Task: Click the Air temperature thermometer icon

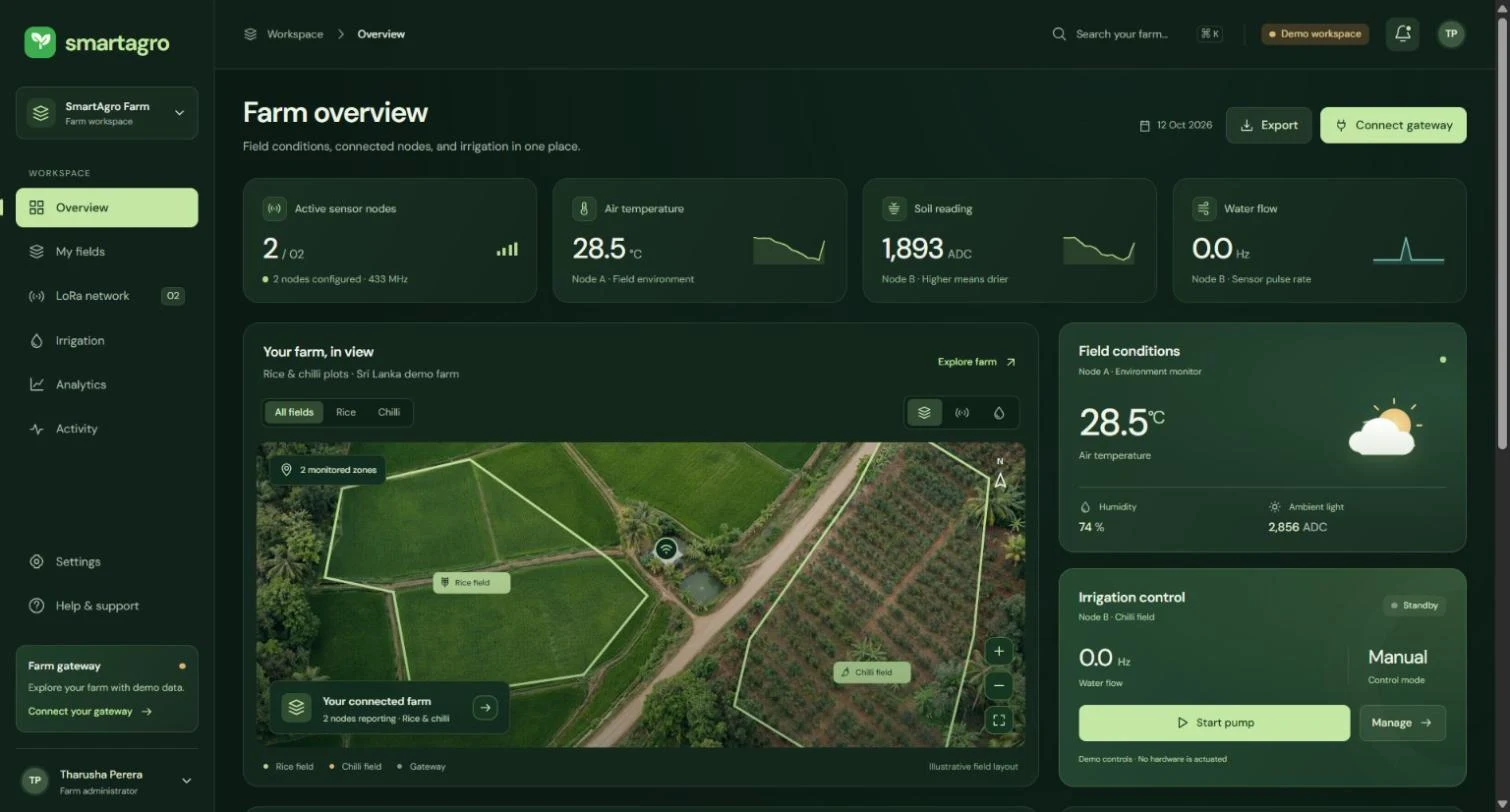Action: coord(584,209)
